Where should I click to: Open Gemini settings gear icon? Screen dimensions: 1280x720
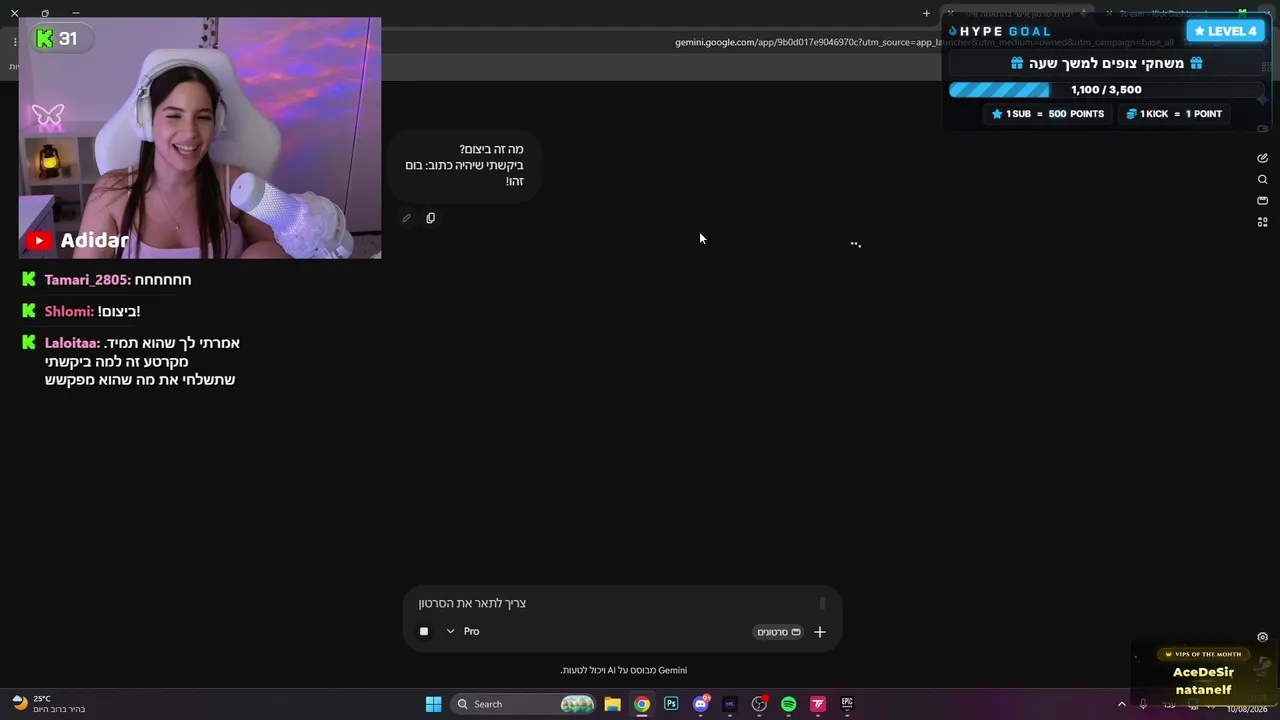1262,637
